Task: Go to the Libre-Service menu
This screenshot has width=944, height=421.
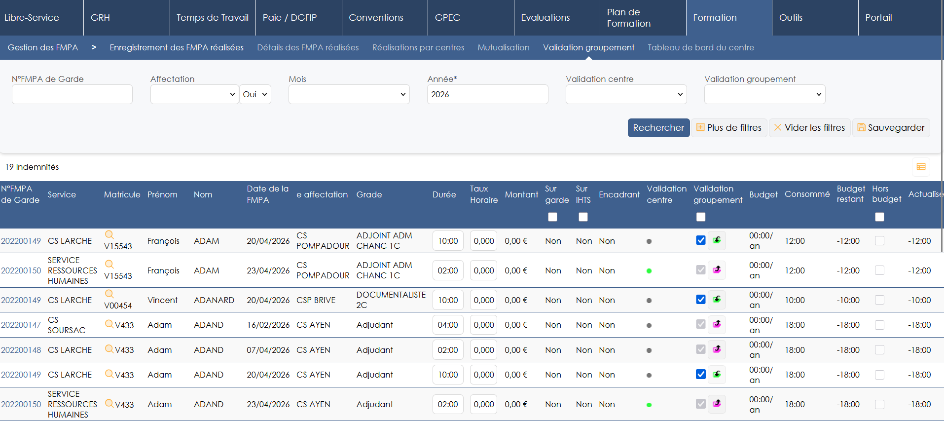Action: pyautogui.click(x=32, y=17)
